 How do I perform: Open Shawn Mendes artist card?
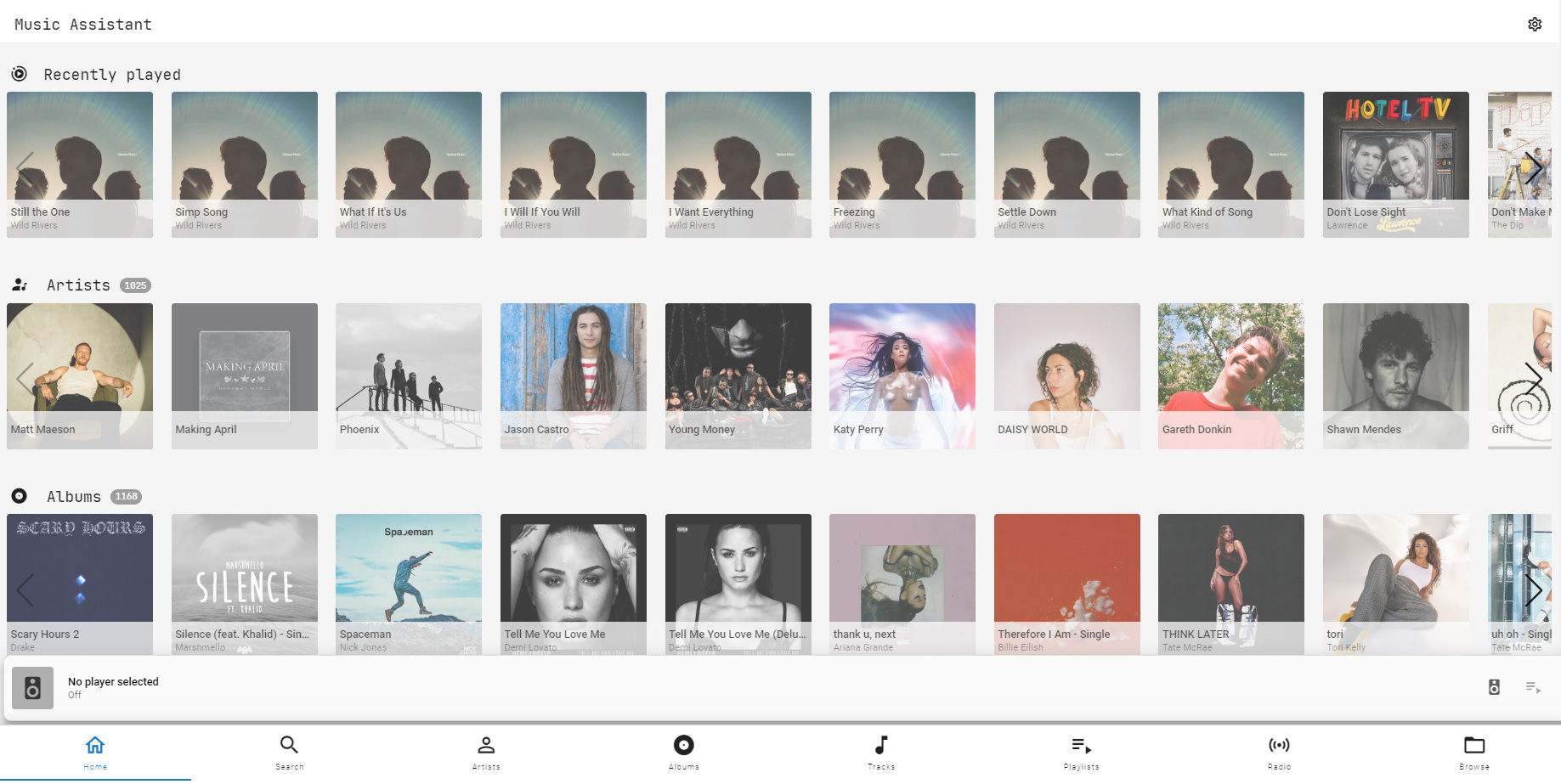click(x=1396, y=376)
